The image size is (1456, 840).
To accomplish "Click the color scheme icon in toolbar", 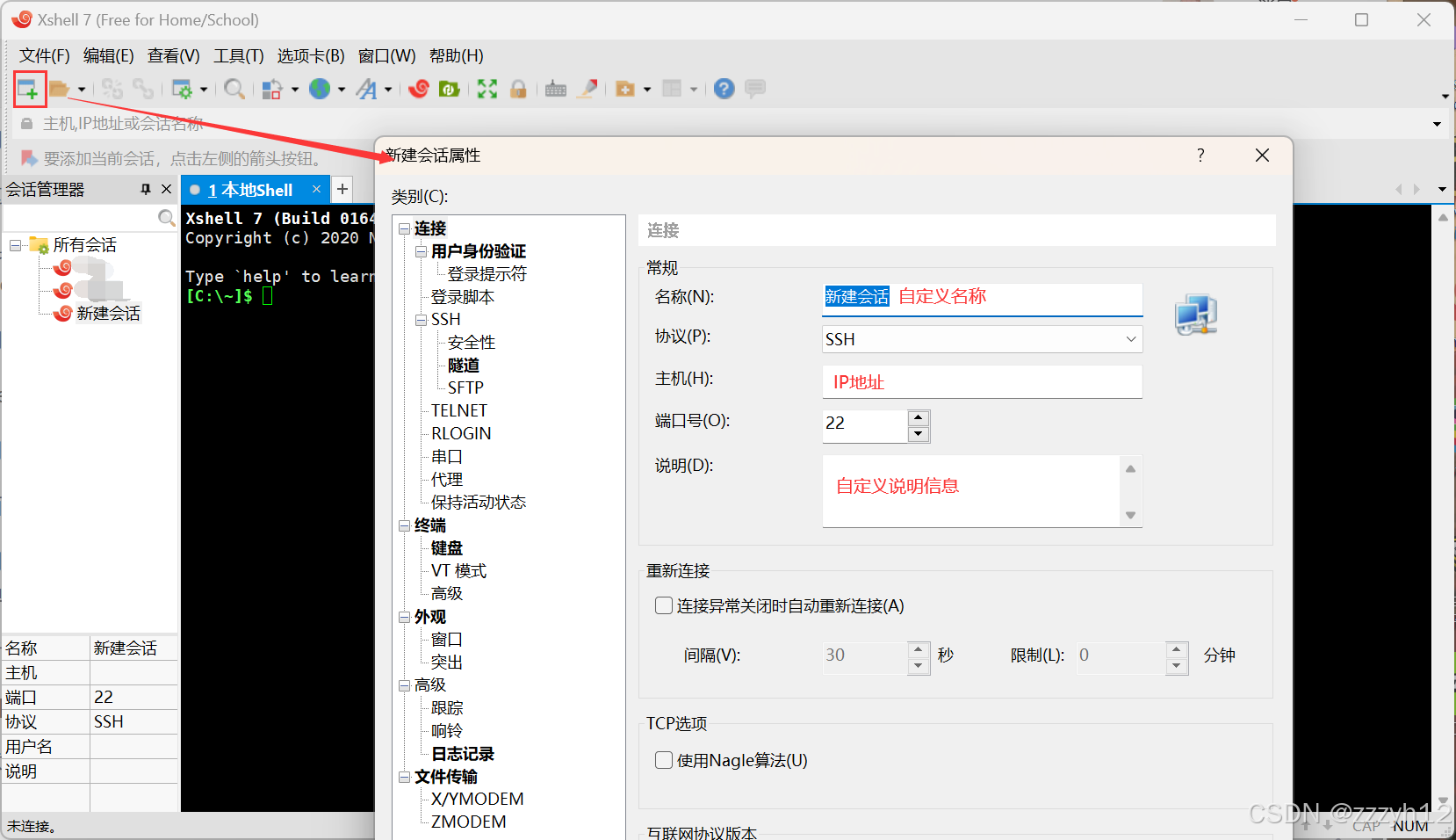I will coord(272,89).
